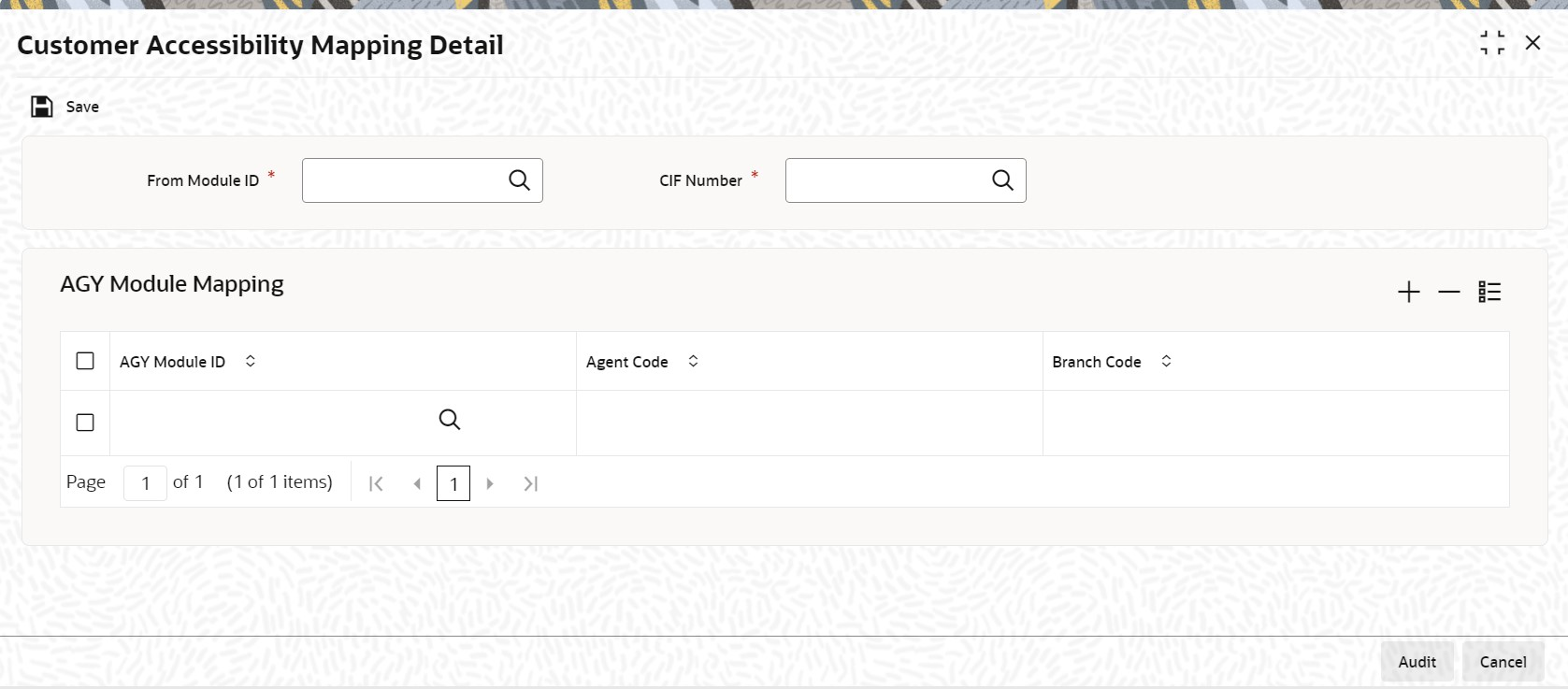Click the Save label
The image size is (1568, 689).
82,107
